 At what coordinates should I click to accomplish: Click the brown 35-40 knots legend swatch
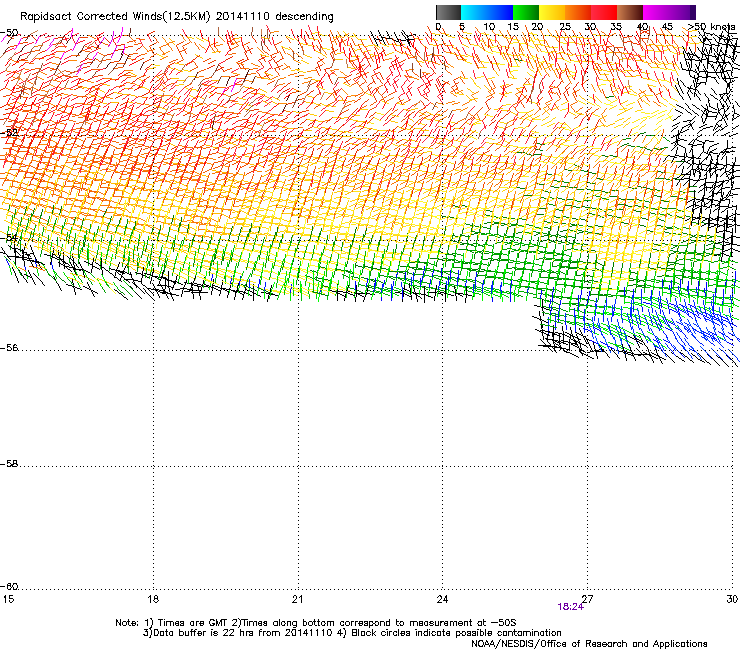(x=630, y=12)
